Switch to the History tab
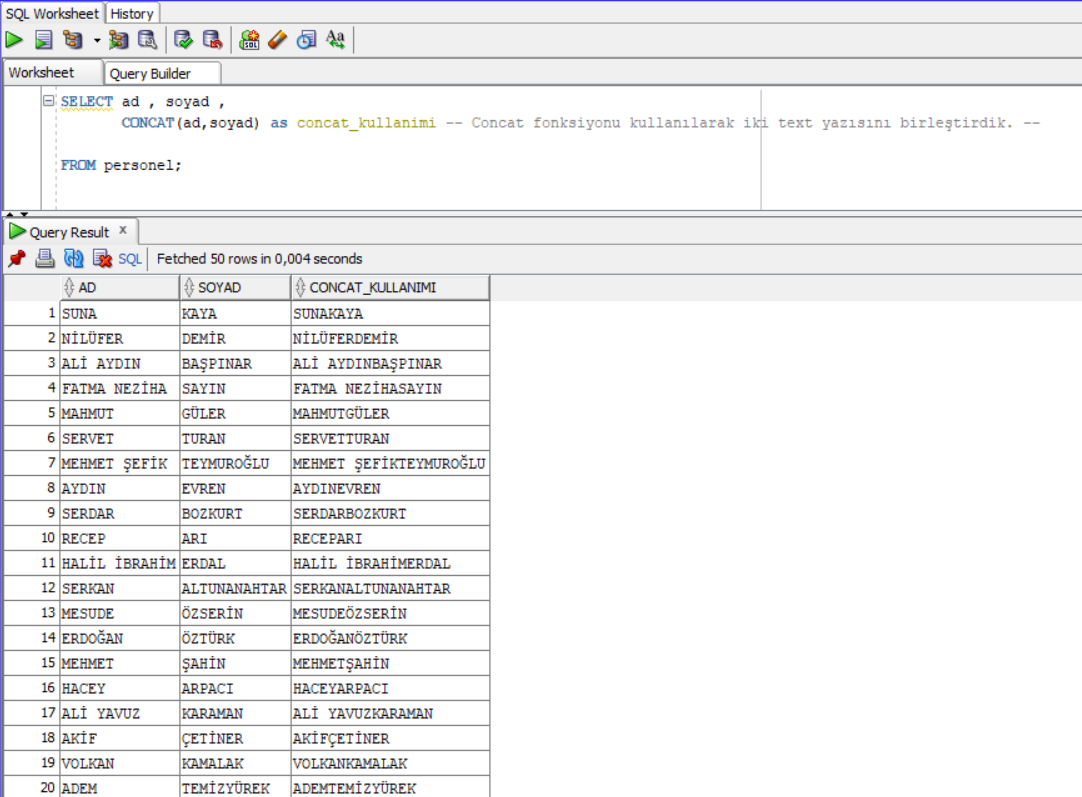The height and width of the screenshot is (797, 1082). pyautogui.click(x=131, y=13)
